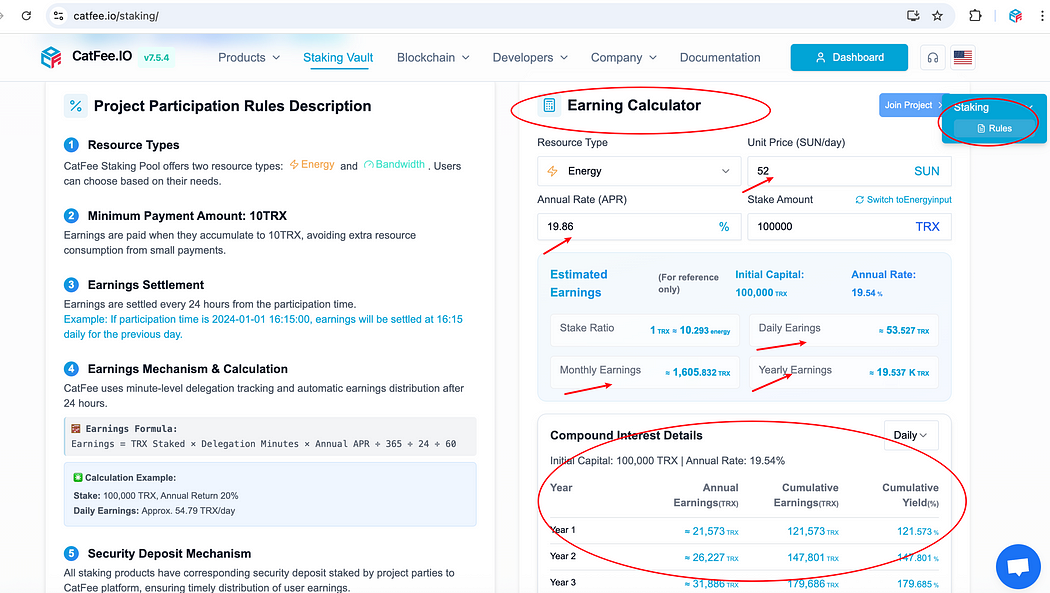
Task: Click the Initial Capital 100,000 TRX value
Action: (x=761, y=292)
